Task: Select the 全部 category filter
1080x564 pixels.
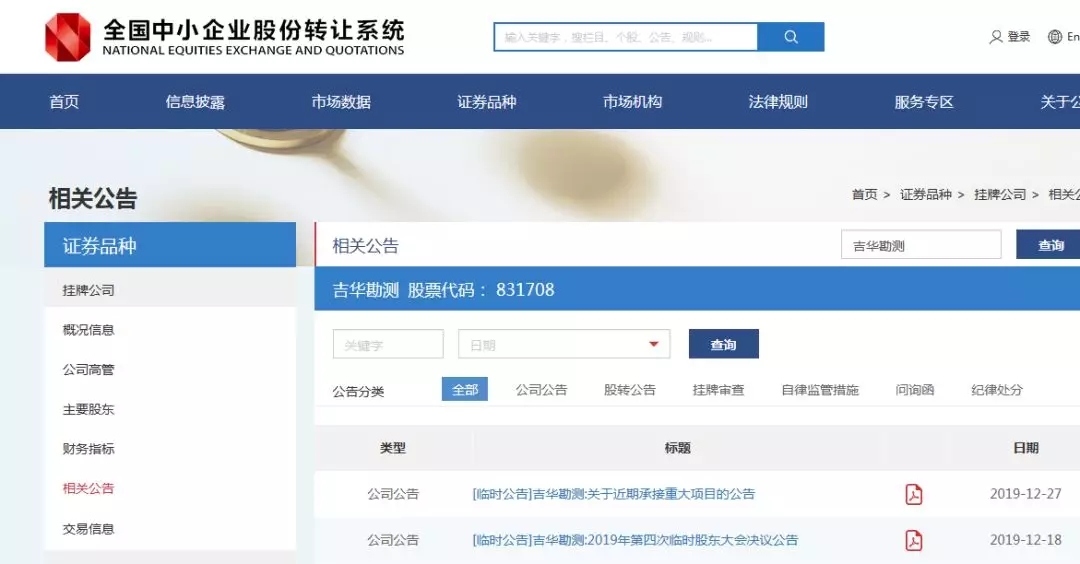Action: click(x=465, y=390)
